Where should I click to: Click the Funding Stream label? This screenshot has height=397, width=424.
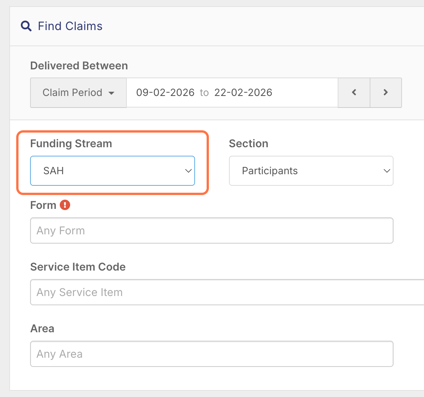71,143
